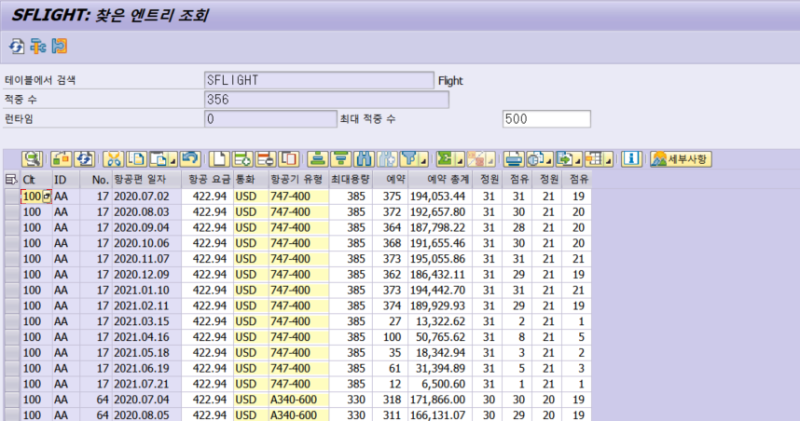This screenshot has height=421, width=800.
Task: Click the 항공편 일자 column header
Action: 147,180
